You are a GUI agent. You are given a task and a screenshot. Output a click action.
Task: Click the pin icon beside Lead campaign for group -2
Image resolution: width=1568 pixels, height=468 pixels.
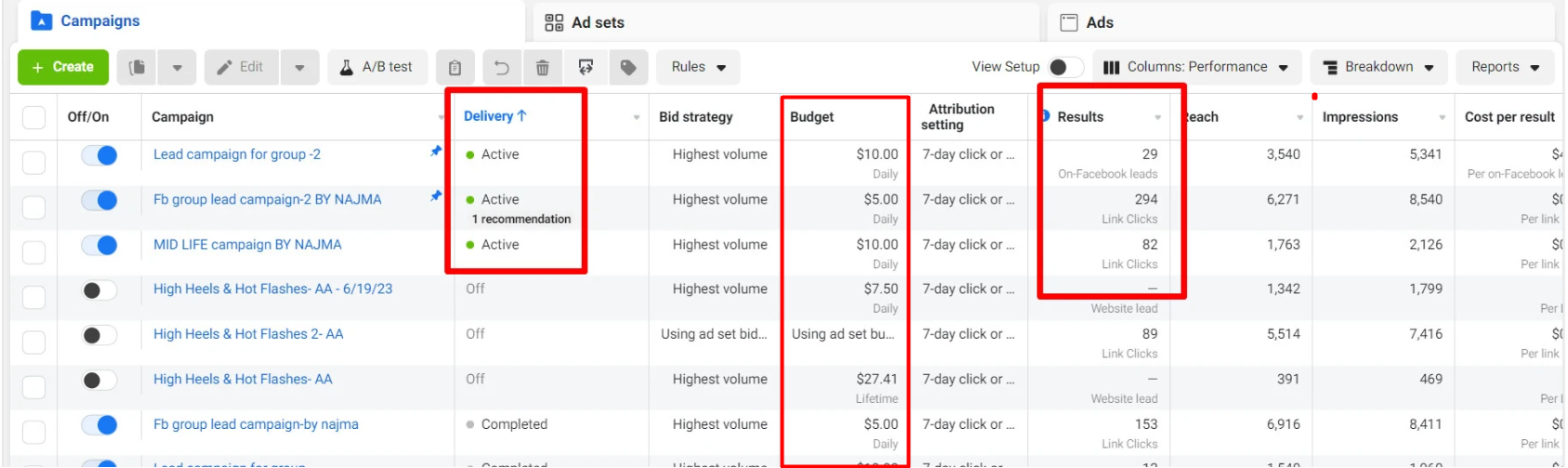coord(435,151)
